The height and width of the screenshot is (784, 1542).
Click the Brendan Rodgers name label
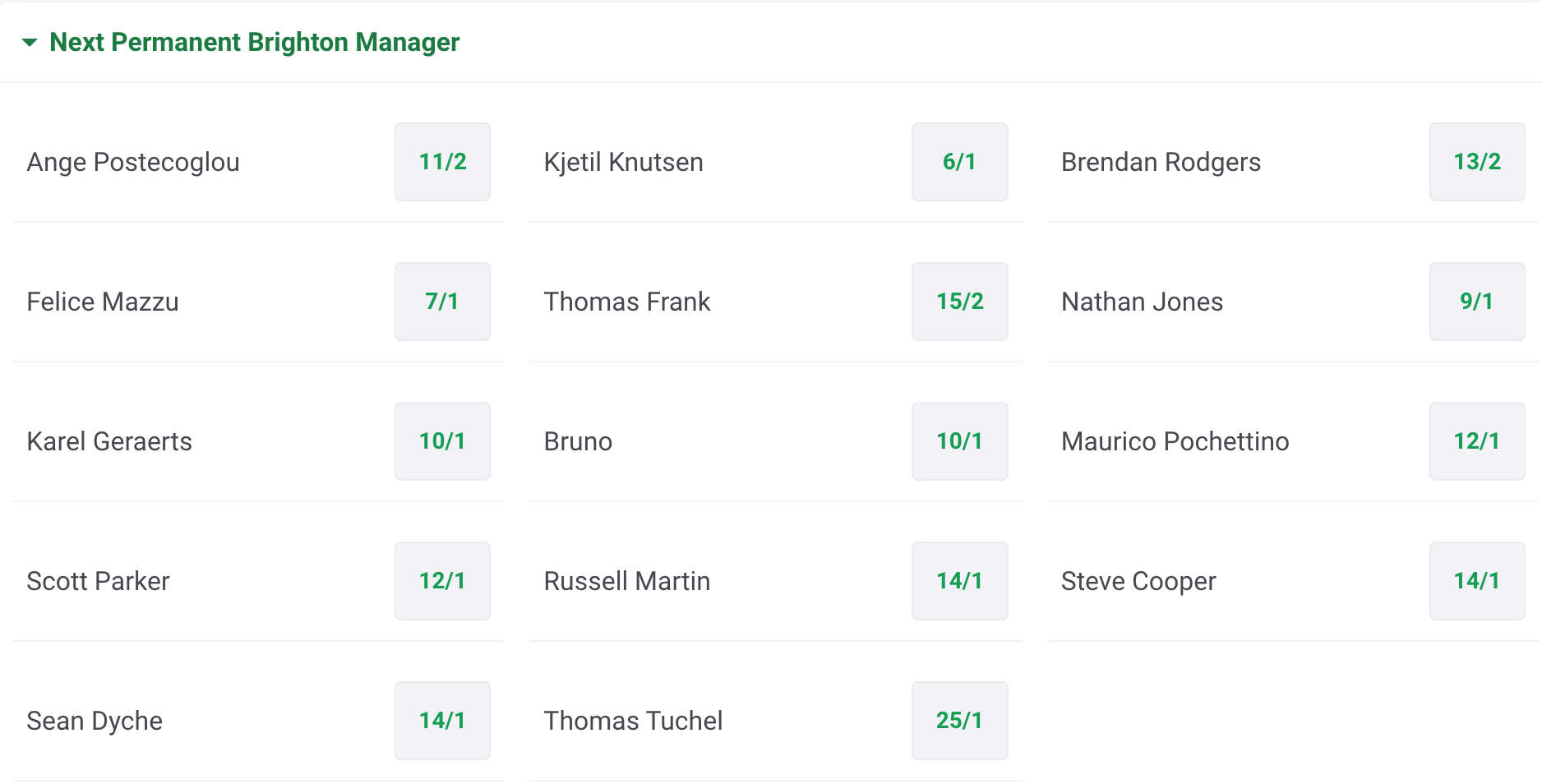1161,163
